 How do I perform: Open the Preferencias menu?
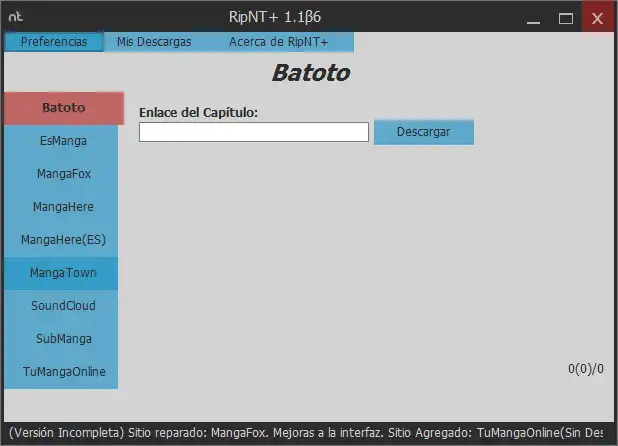[54, 42]
